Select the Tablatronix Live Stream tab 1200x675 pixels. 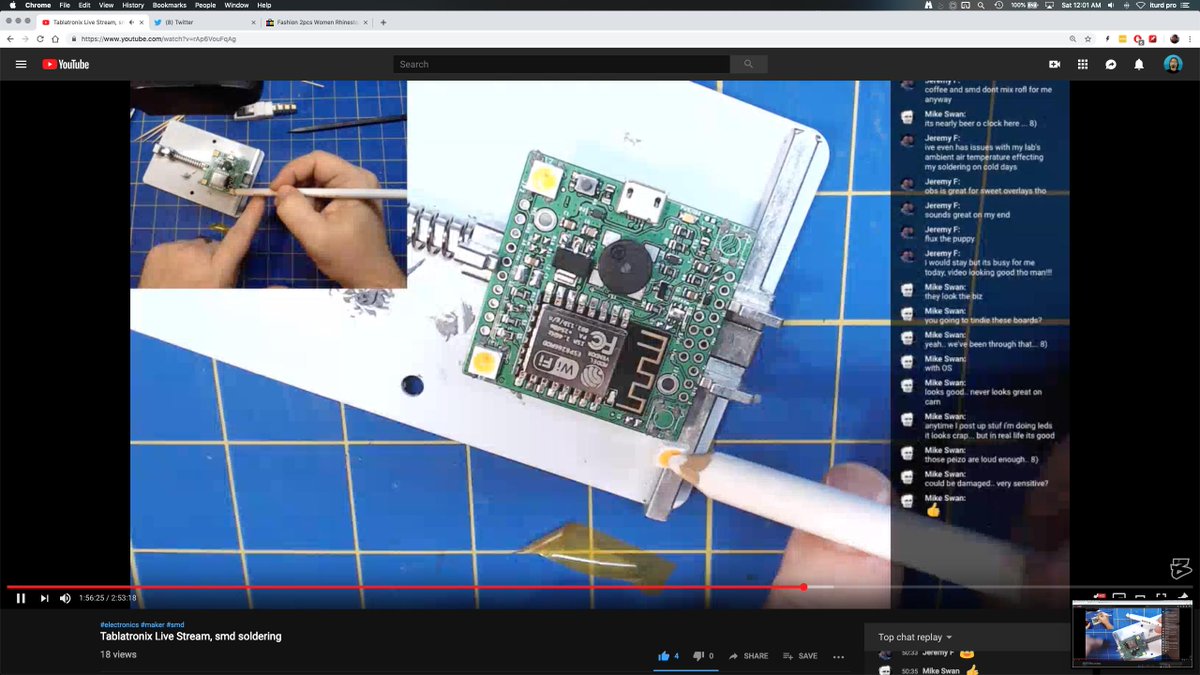click(90, 21)
